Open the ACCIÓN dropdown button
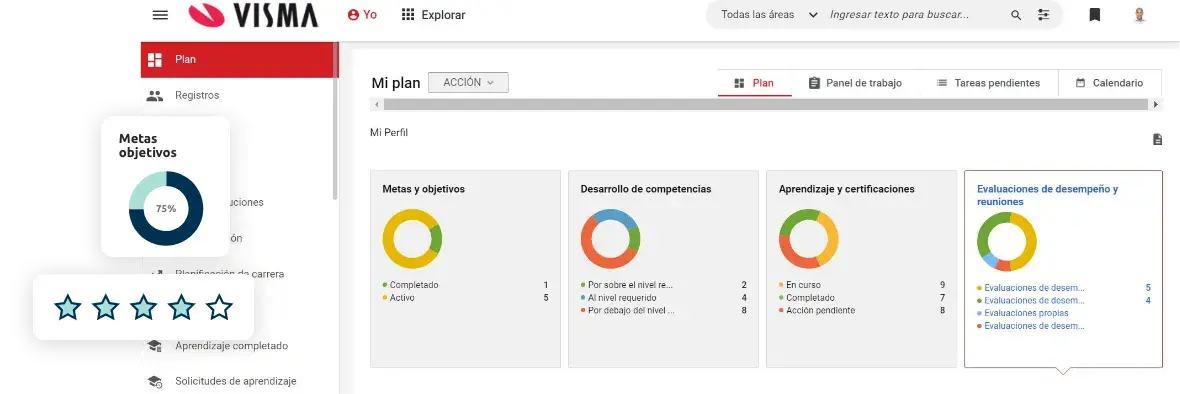This screenshot has width=1180, height=394. 468,83
